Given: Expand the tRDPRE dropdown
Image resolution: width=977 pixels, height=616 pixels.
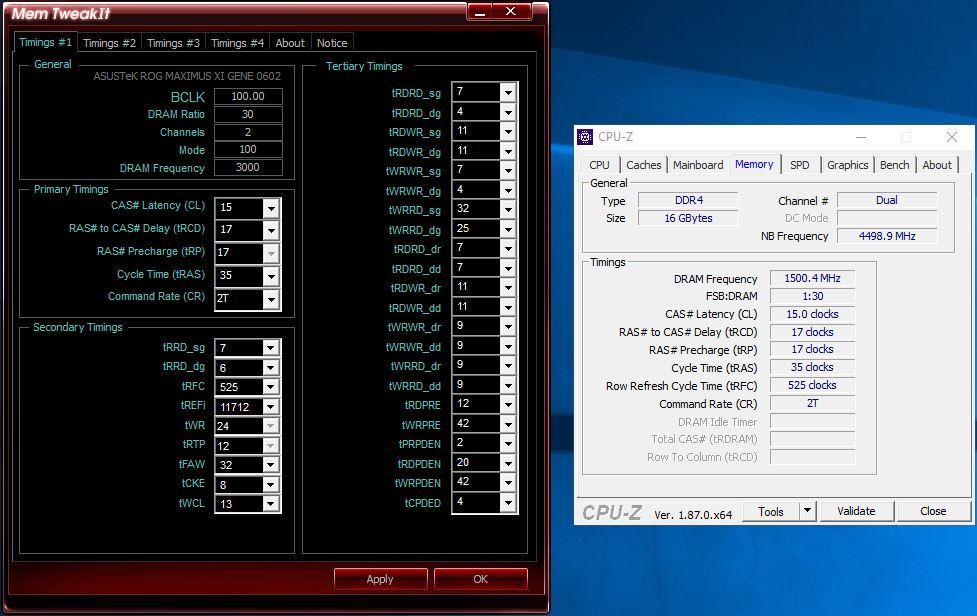Looking at the screenshot, I should [508, 405].
